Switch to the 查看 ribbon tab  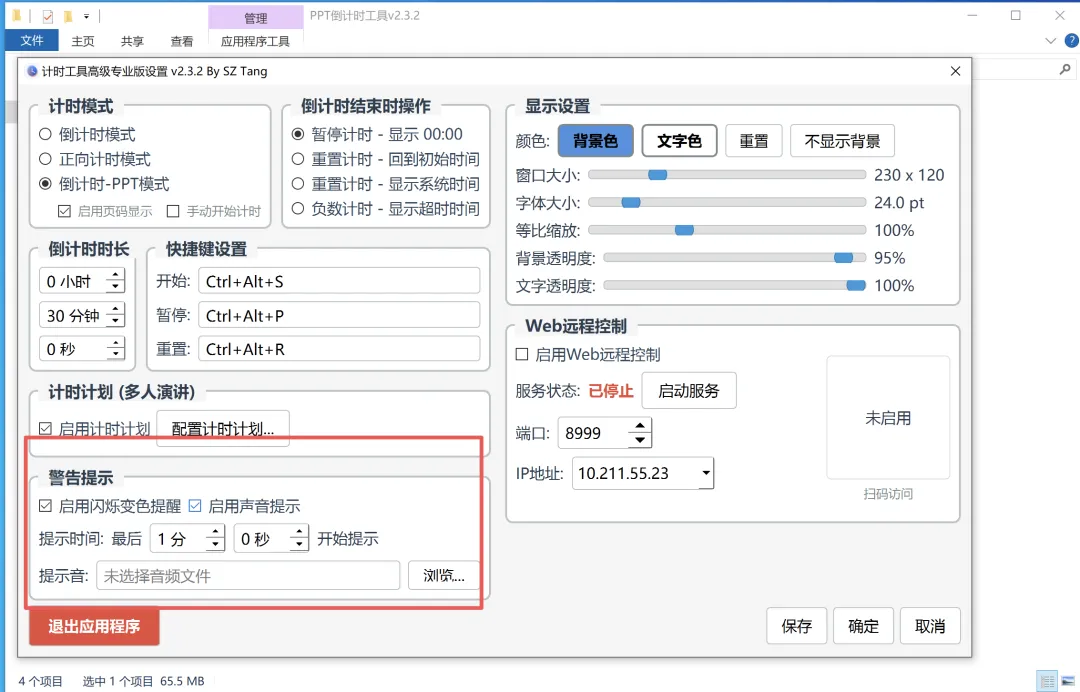coord(182,41)
